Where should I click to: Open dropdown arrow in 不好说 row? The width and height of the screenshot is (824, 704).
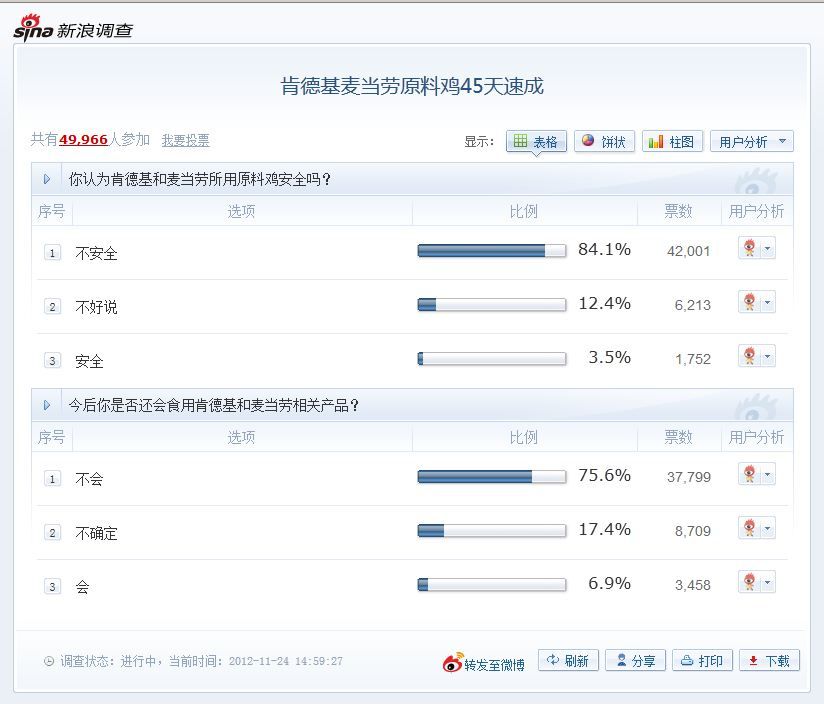click(x=768, y=302)
